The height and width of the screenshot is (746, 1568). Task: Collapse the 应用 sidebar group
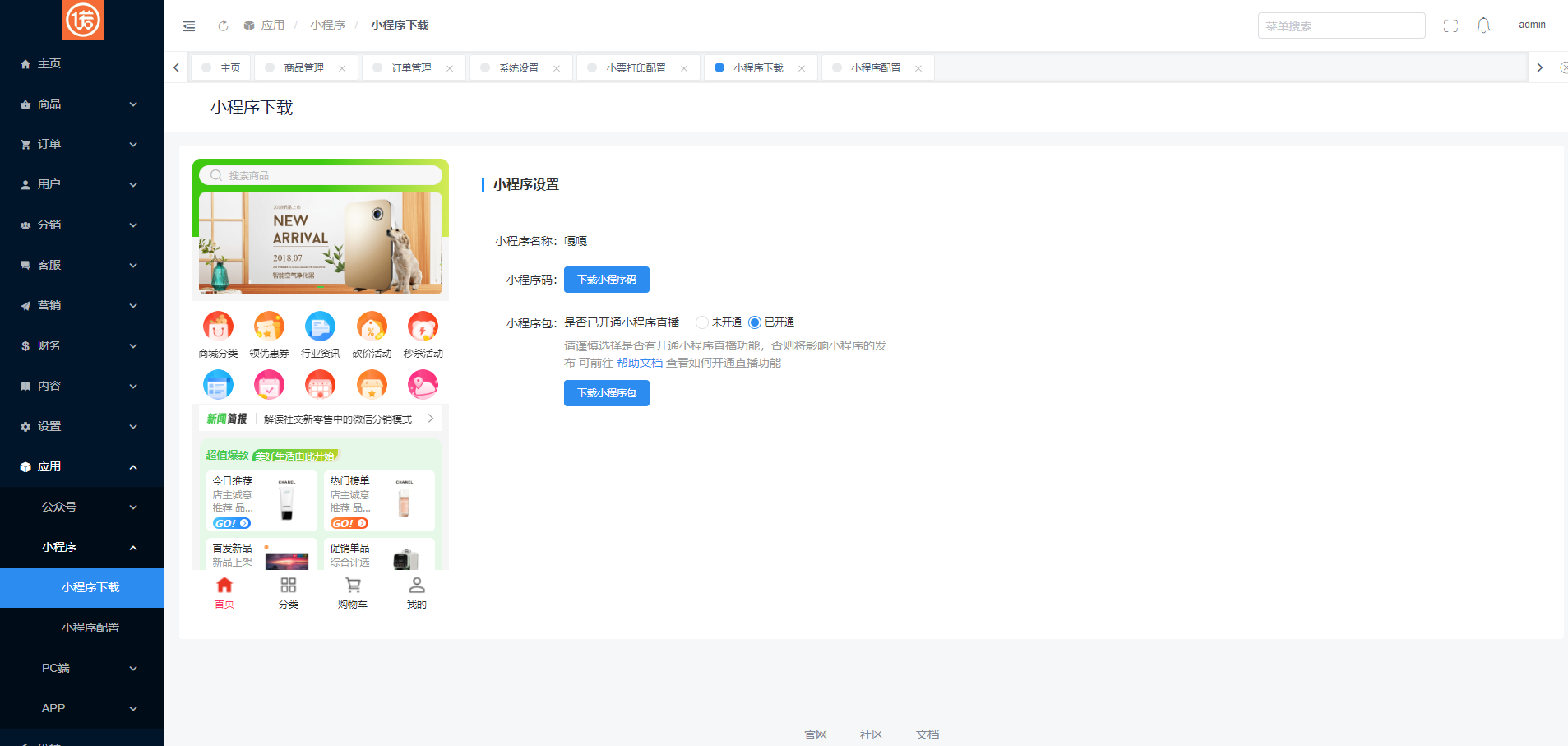[48, 466]
